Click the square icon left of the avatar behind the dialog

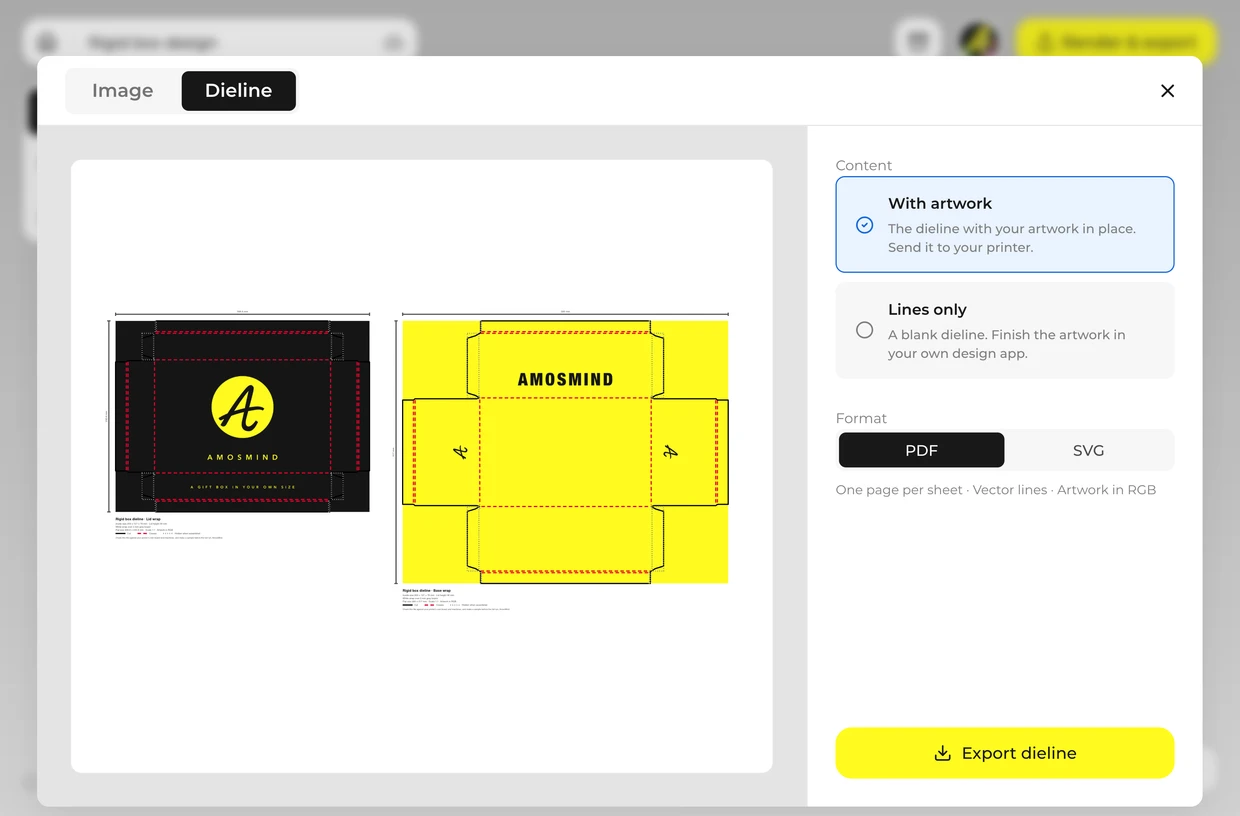[918, 41]
